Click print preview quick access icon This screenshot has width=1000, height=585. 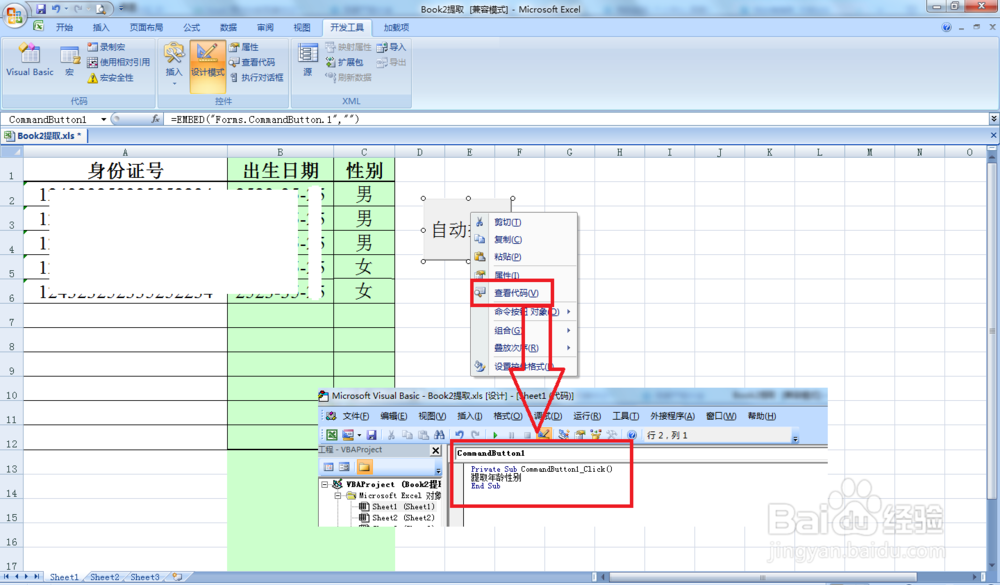coord(100,9)
